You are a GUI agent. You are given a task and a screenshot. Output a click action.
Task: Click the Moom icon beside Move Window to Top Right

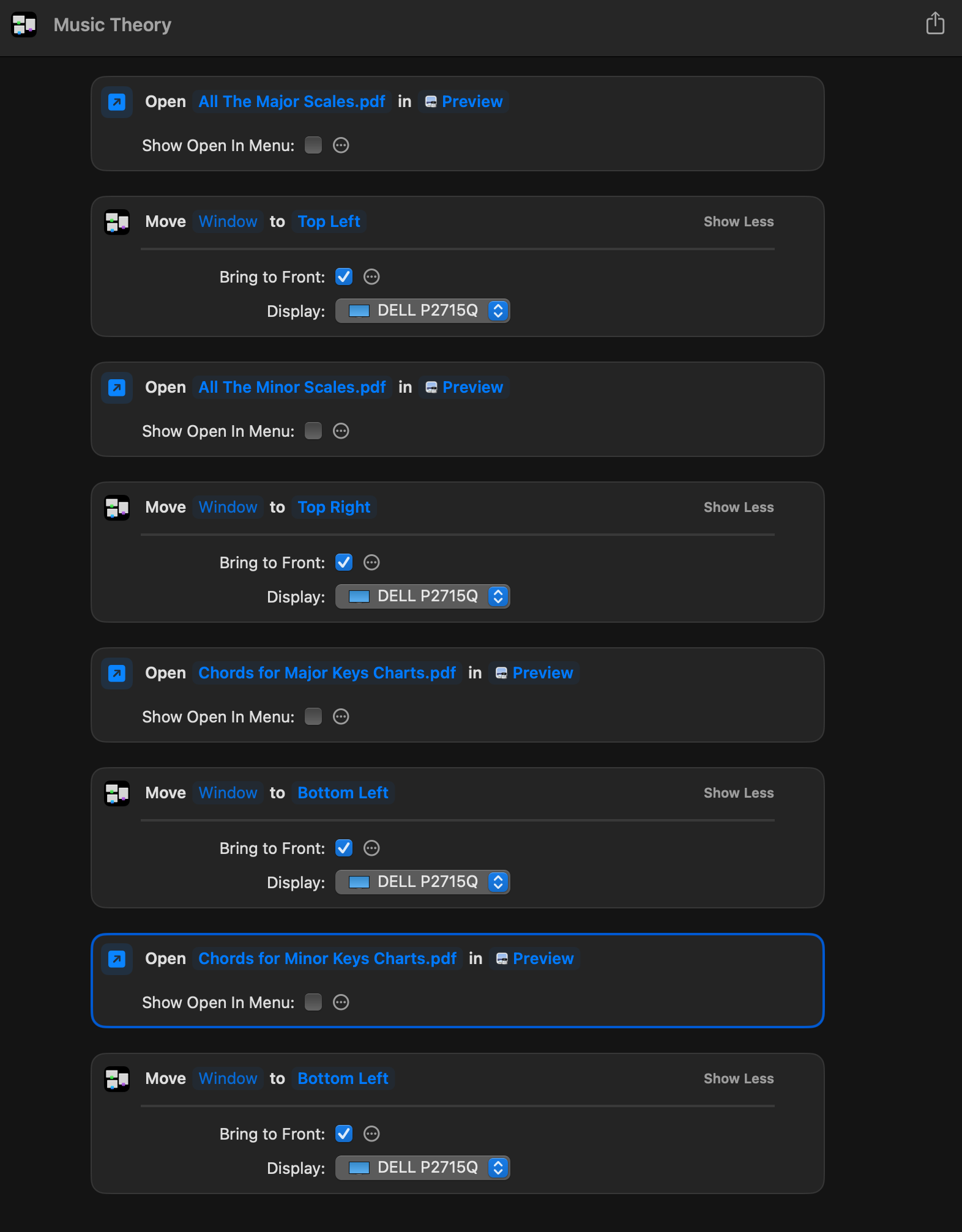click(117, 507)
